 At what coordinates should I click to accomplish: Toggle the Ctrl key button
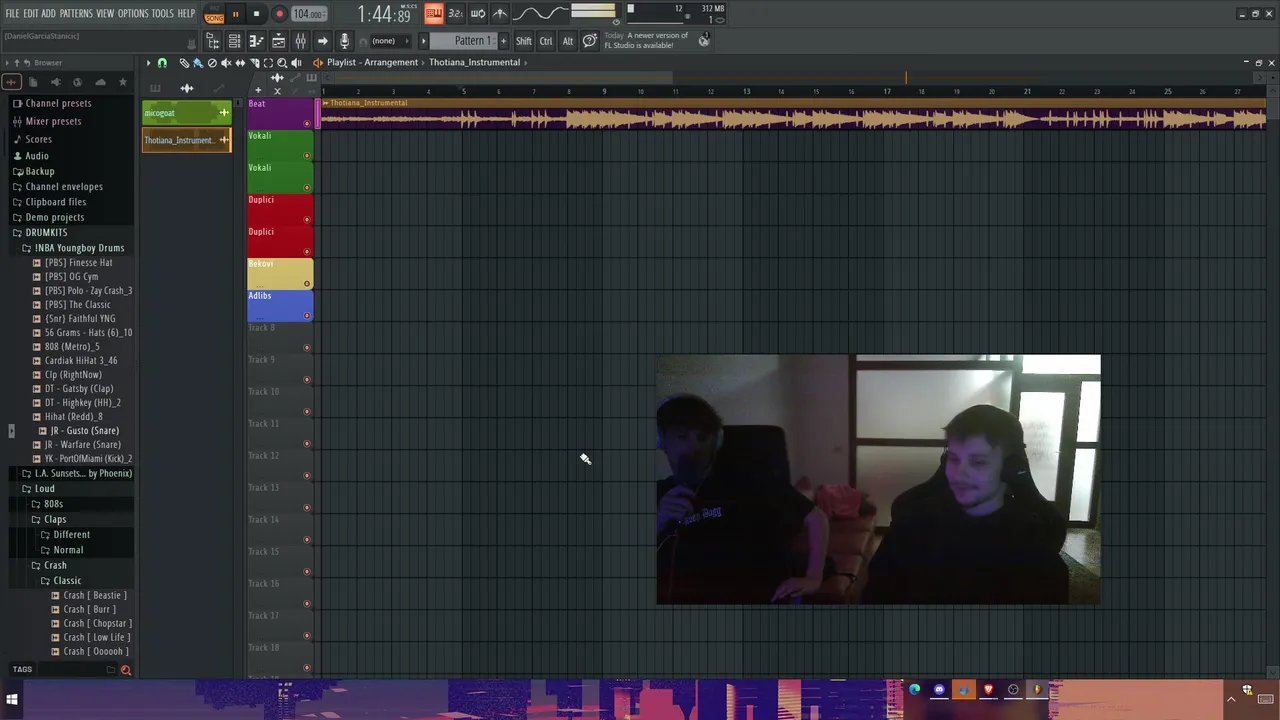pos(546,41)
